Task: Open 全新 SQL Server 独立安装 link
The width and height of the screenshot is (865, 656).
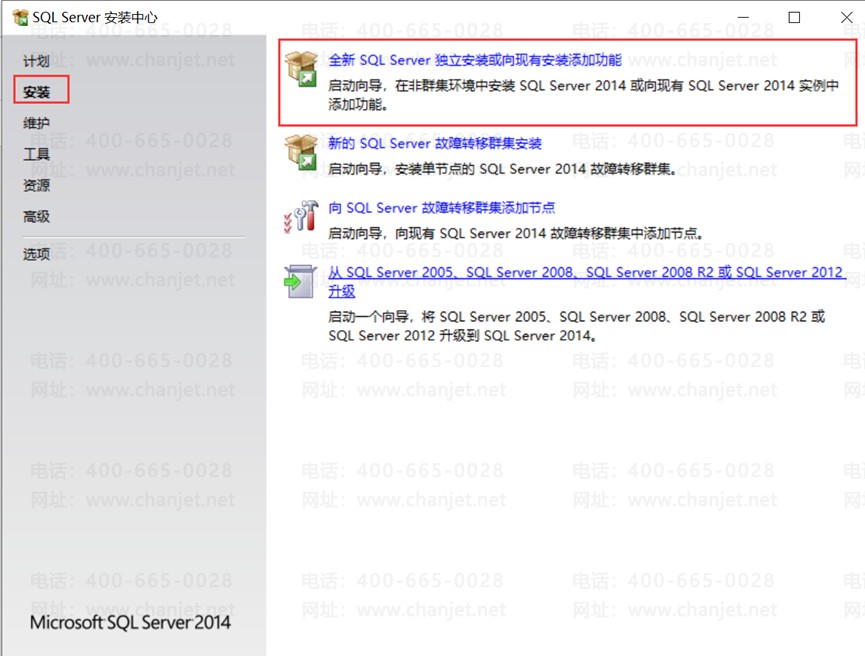Action: click(475, 60)
